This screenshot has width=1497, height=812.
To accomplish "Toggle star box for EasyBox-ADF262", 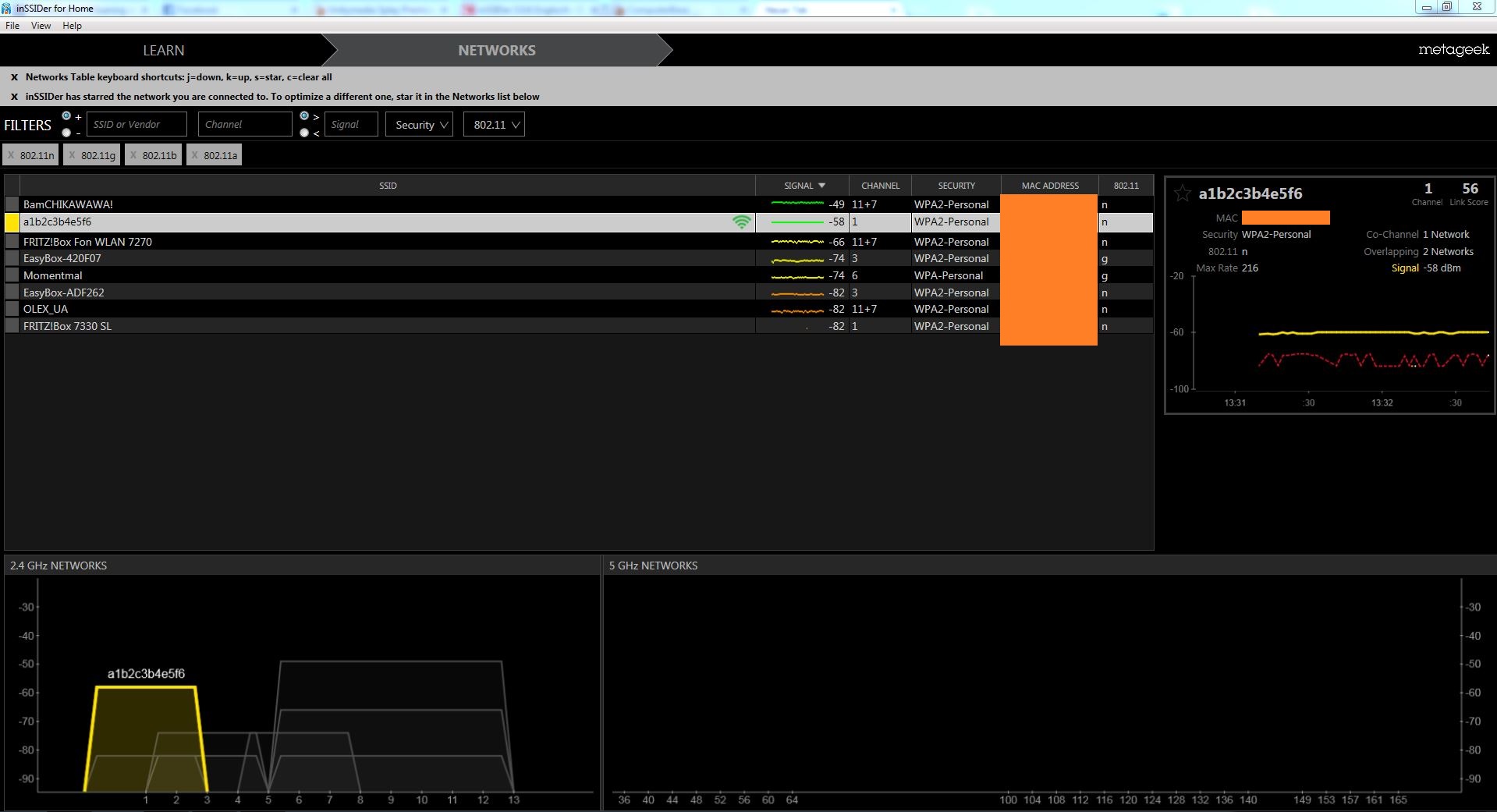I will tap(12, 293).
